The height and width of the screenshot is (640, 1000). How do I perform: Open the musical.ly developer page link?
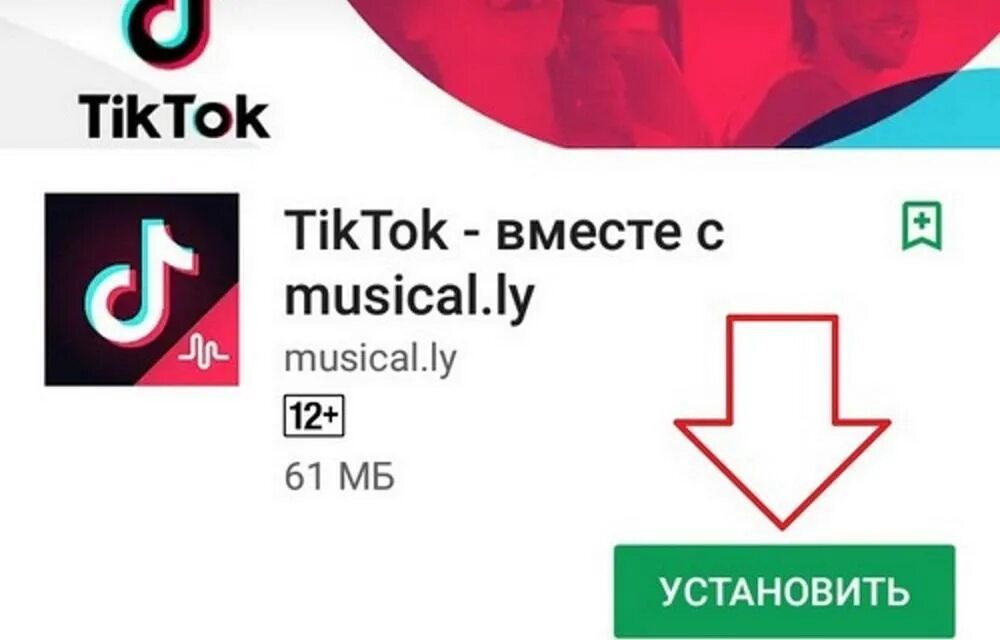[371, 358]
